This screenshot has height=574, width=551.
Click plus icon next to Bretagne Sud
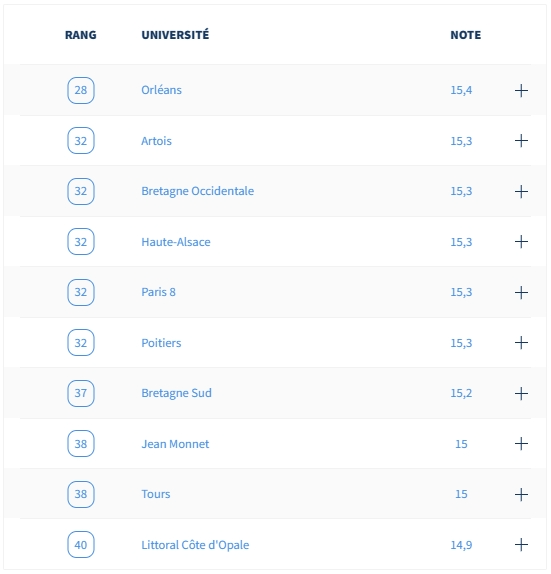click(x=521, y=394)
